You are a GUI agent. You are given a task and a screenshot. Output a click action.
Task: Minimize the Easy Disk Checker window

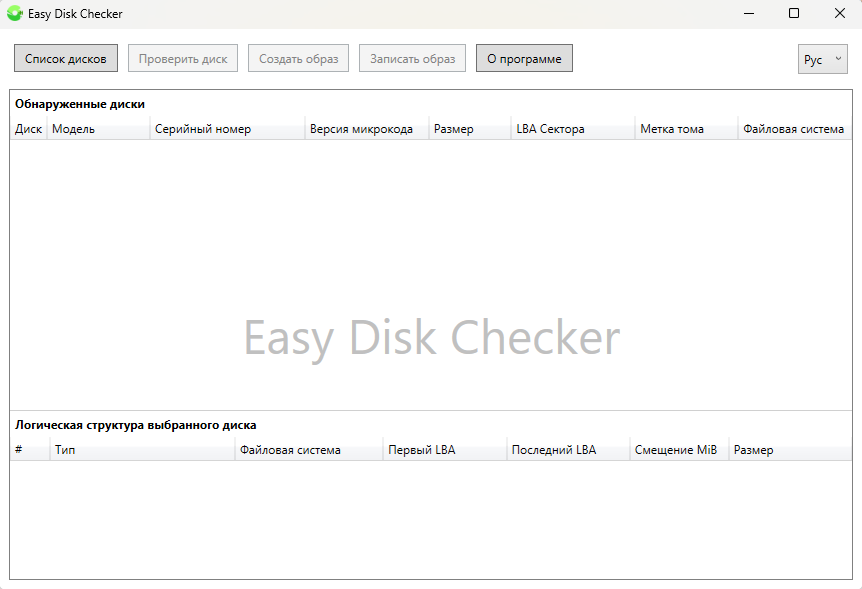pos(749,13)
